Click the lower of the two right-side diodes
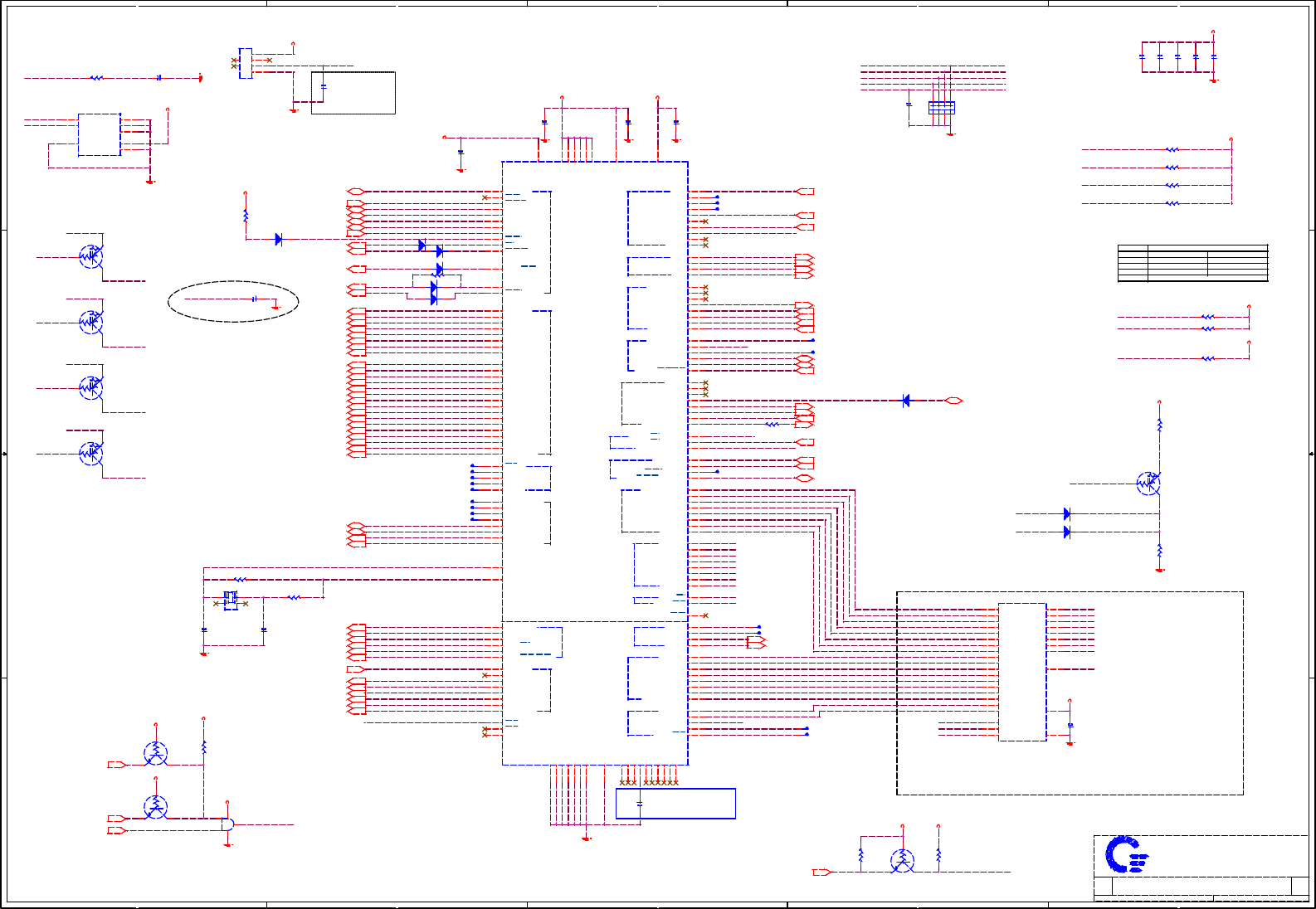 tap(1067, 532)
